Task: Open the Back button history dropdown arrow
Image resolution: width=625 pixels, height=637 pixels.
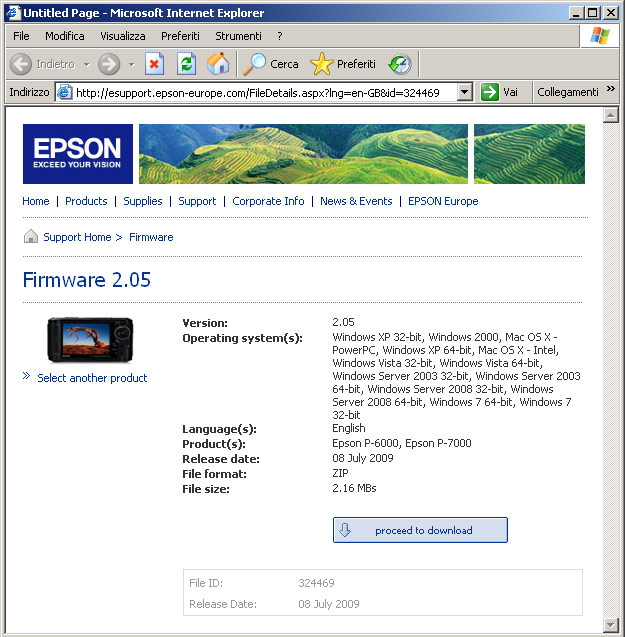Action: 87,64
